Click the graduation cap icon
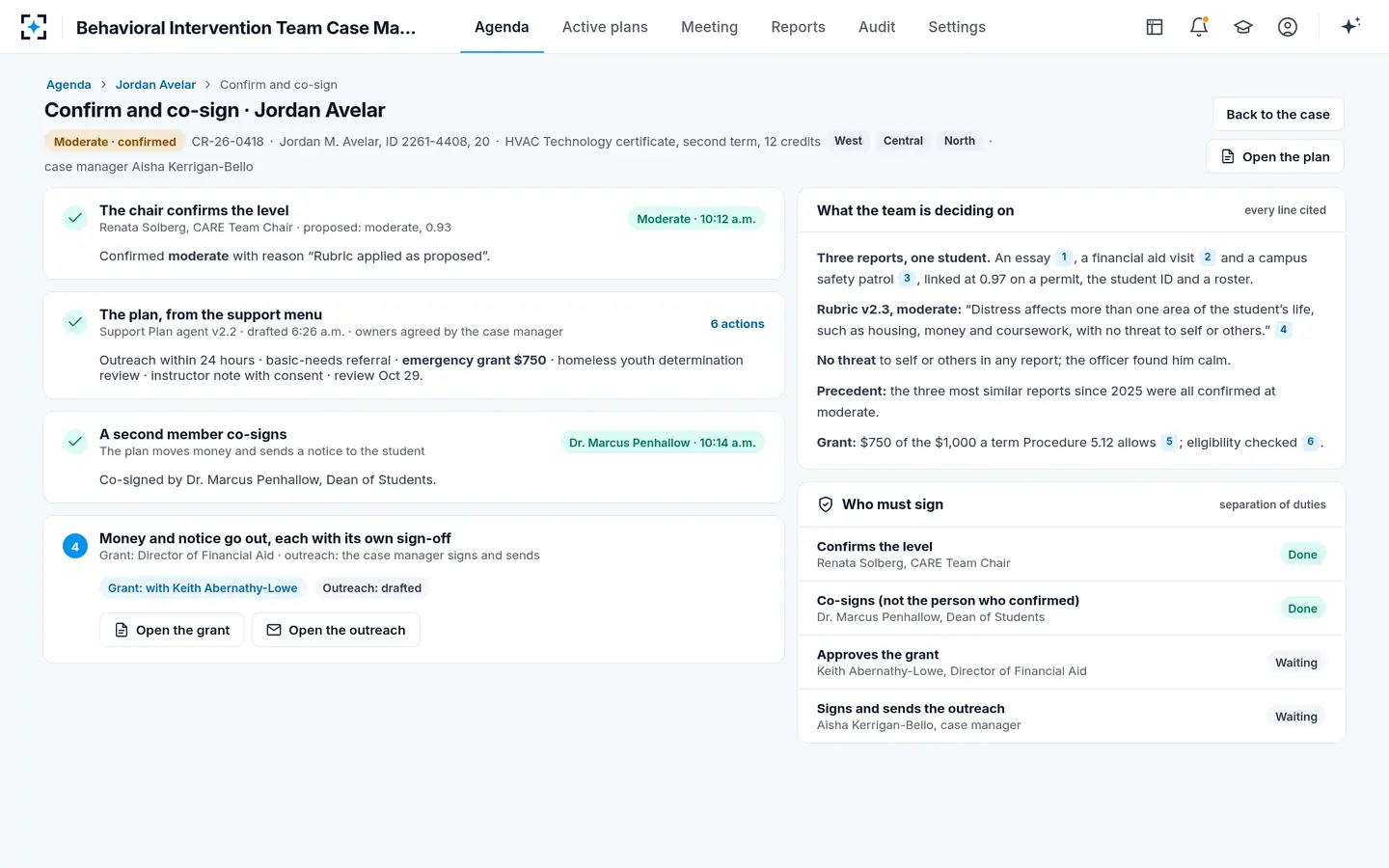The width and height of the screenshot is (1389, 868). click(1243, 27)
